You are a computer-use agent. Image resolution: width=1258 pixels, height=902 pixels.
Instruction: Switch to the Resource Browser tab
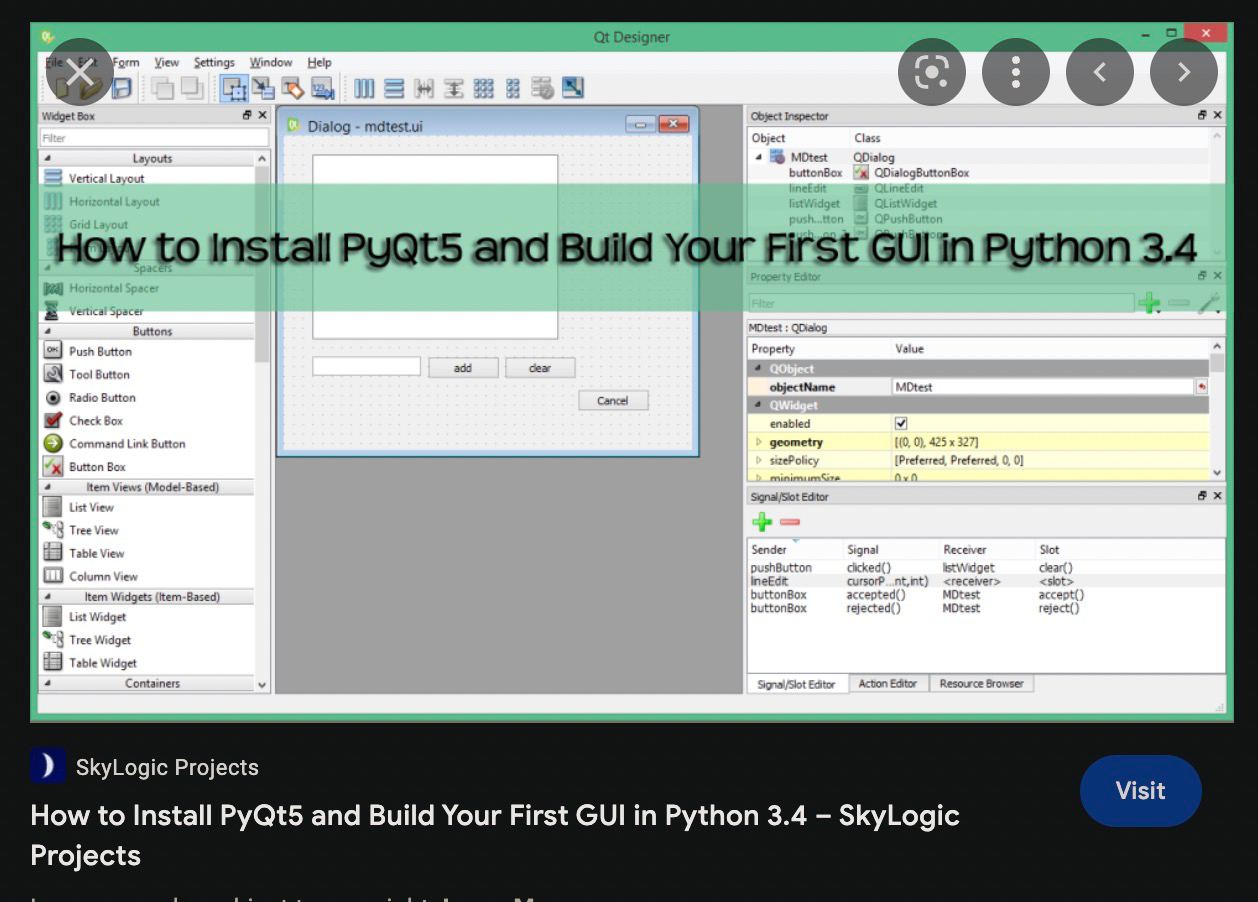point(981,684)
